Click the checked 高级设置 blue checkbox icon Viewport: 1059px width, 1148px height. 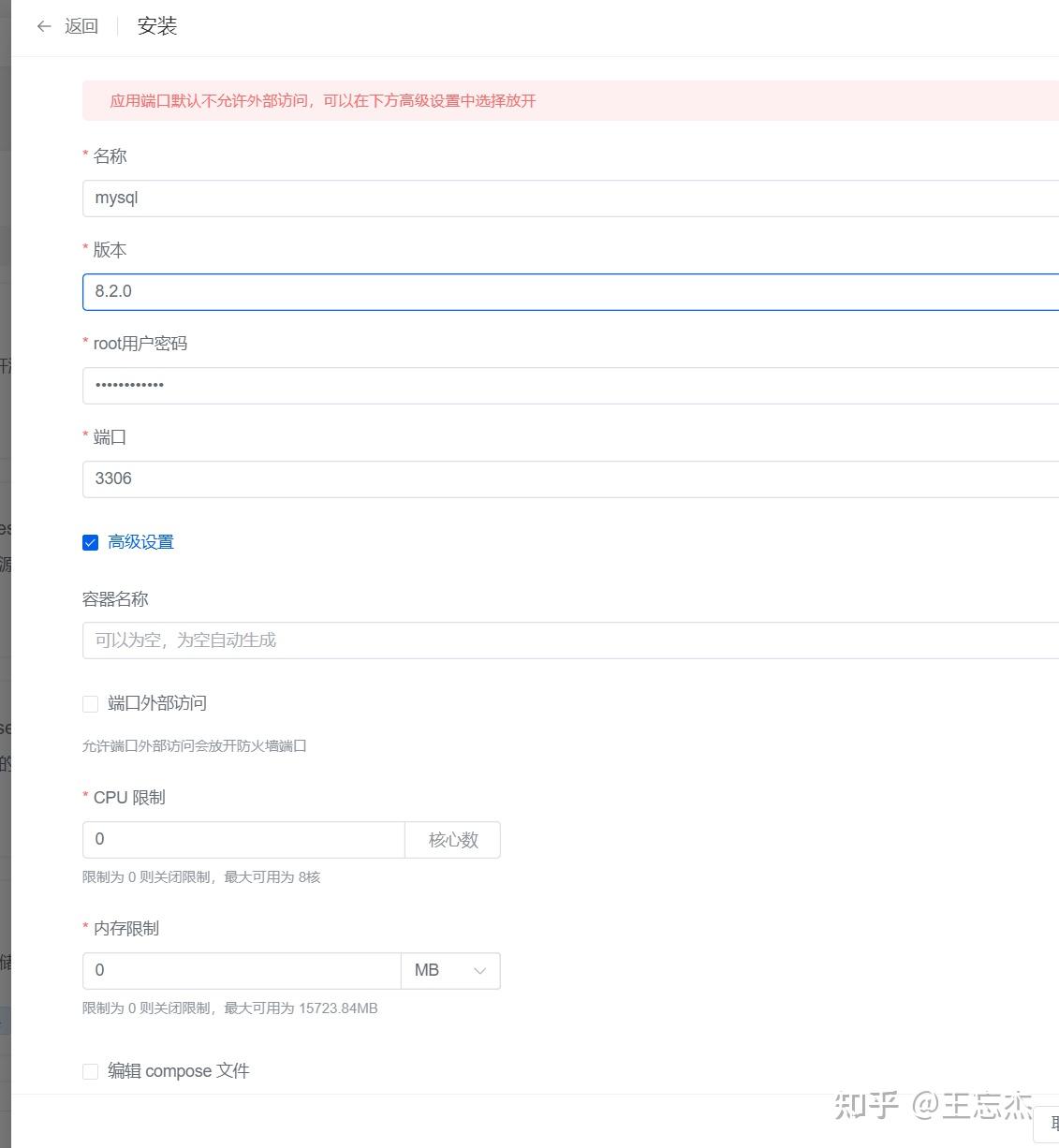(x=90, y=542)
